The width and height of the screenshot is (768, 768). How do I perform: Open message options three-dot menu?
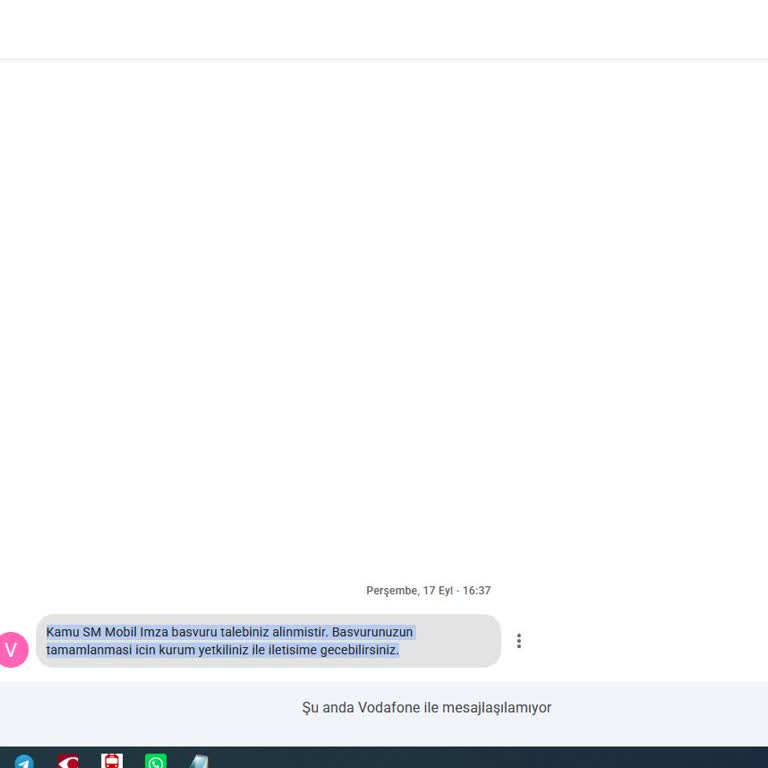[x=519, y=641]
